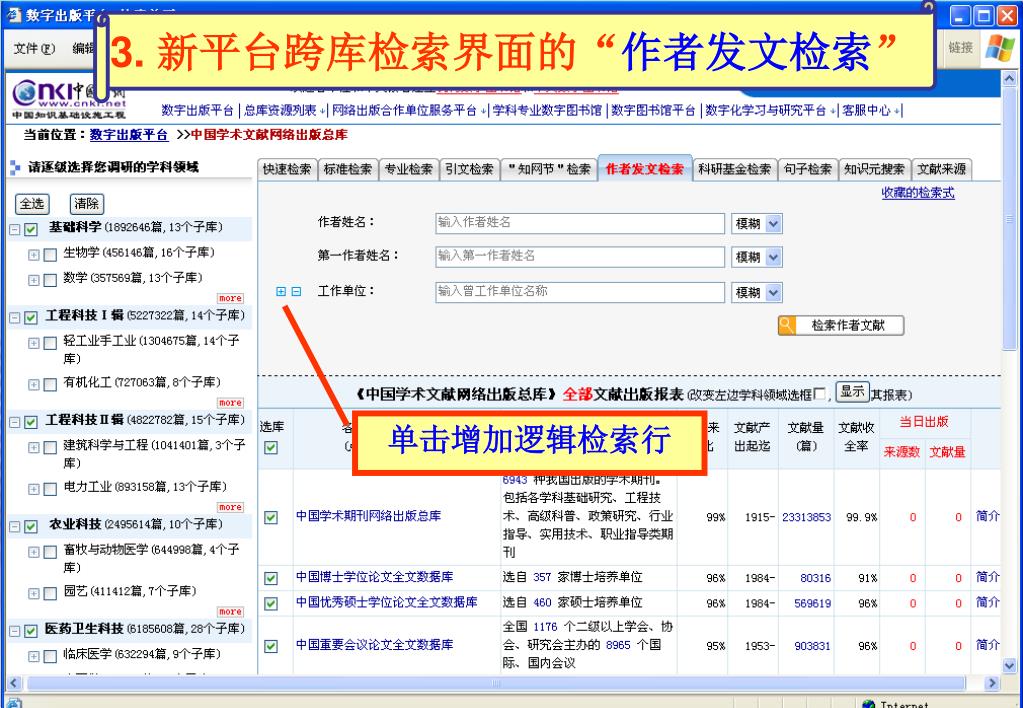Collapse 基础科学 tree node
1023x708 pixels.
(14, 230)
